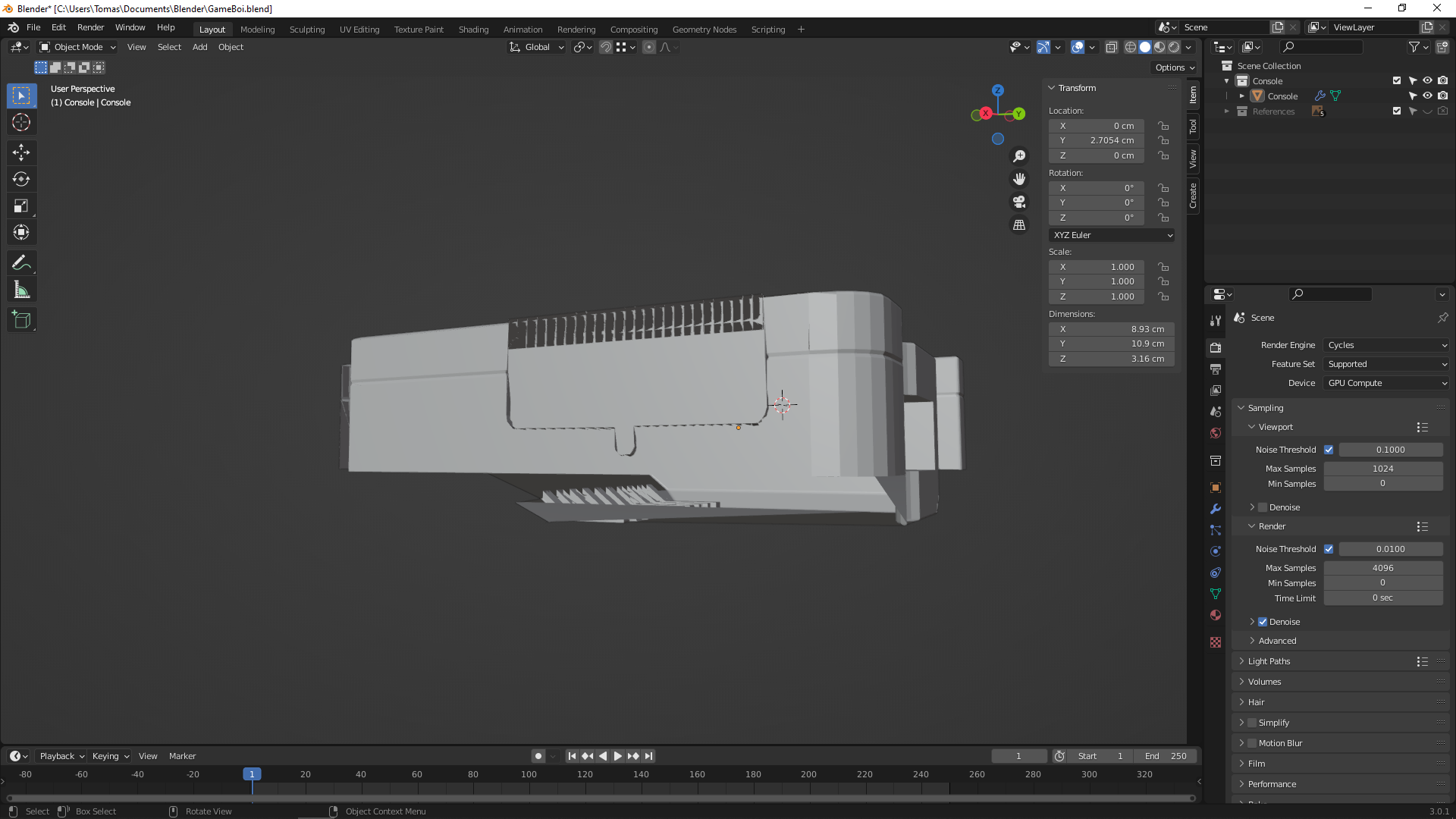Image resolution: width=1456 pixels, height=819 pixels.
Task: Select the Move tool in the toolbar
Action: (x=21, y=152)
